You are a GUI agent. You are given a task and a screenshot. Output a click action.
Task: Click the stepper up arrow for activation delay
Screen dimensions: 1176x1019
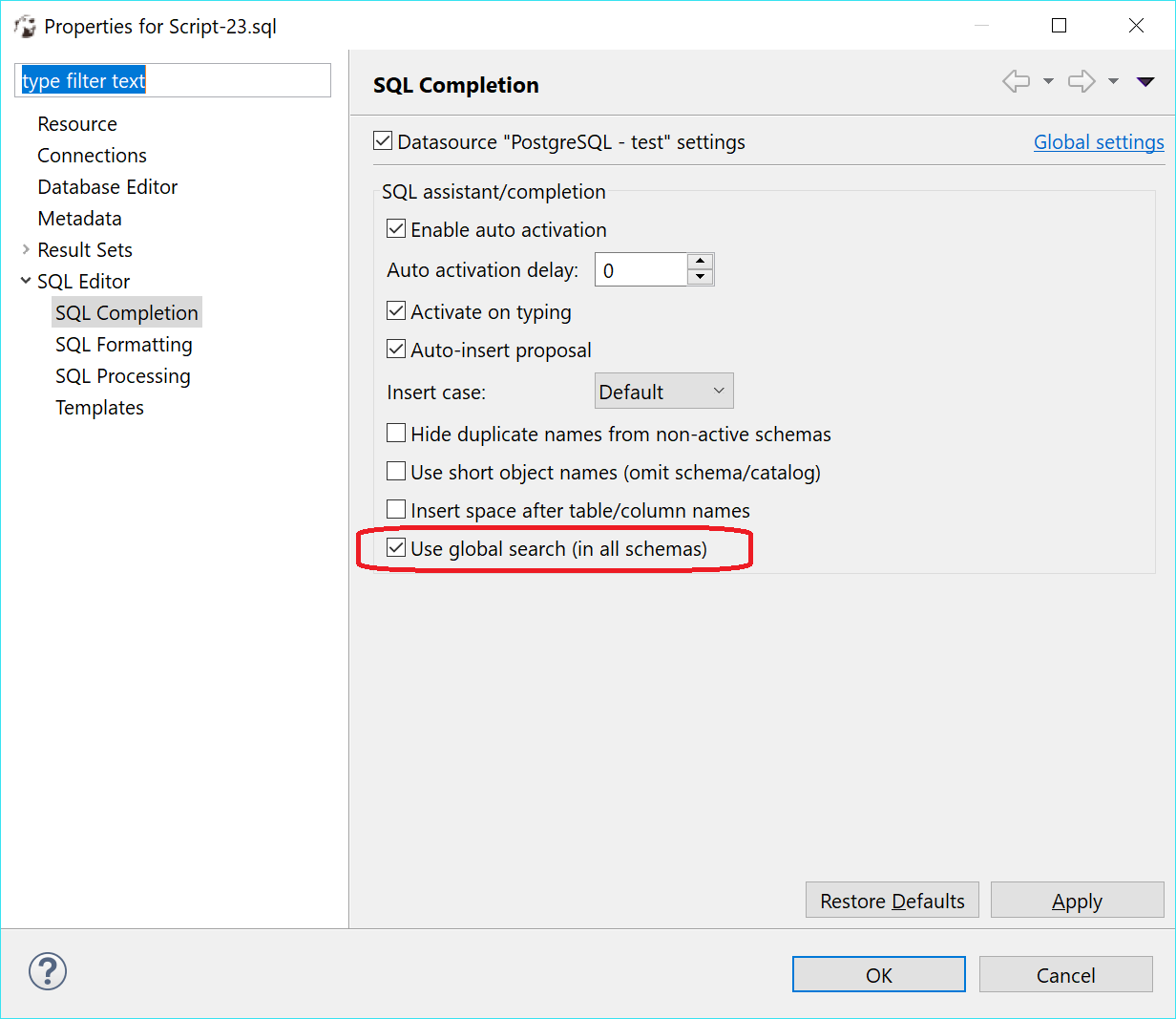[x=700, y=262]
